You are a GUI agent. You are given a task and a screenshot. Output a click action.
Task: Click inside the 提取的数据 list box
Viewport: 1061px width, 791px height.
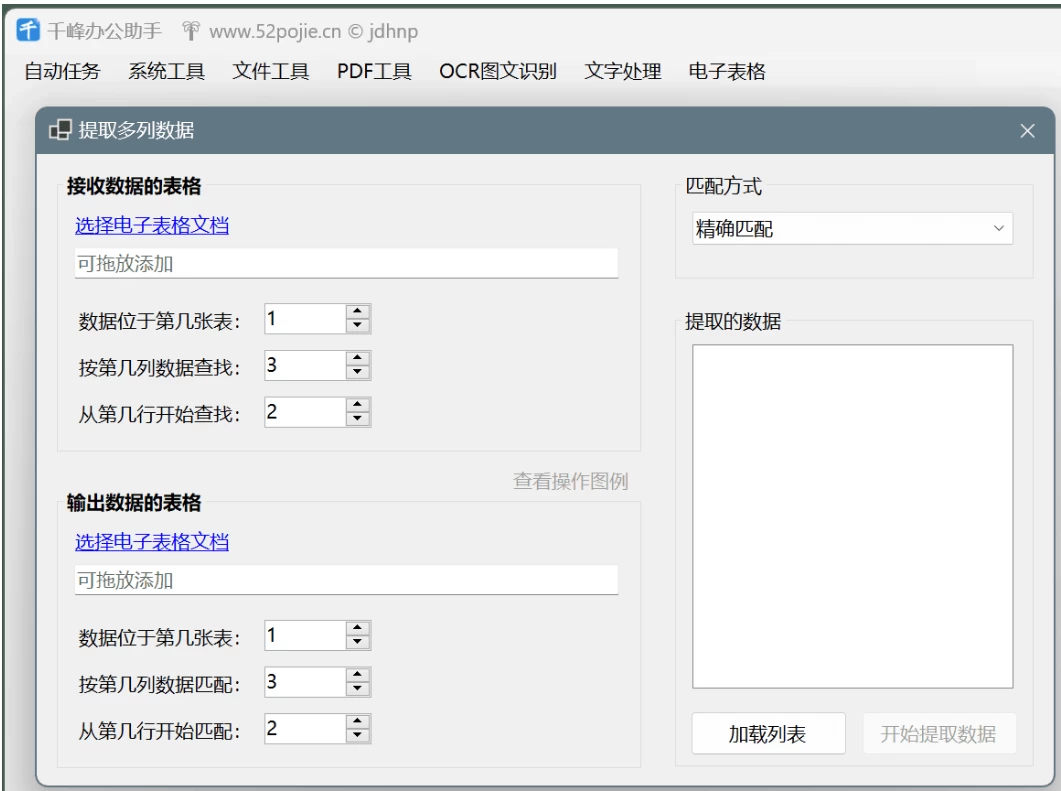point(852,516)
